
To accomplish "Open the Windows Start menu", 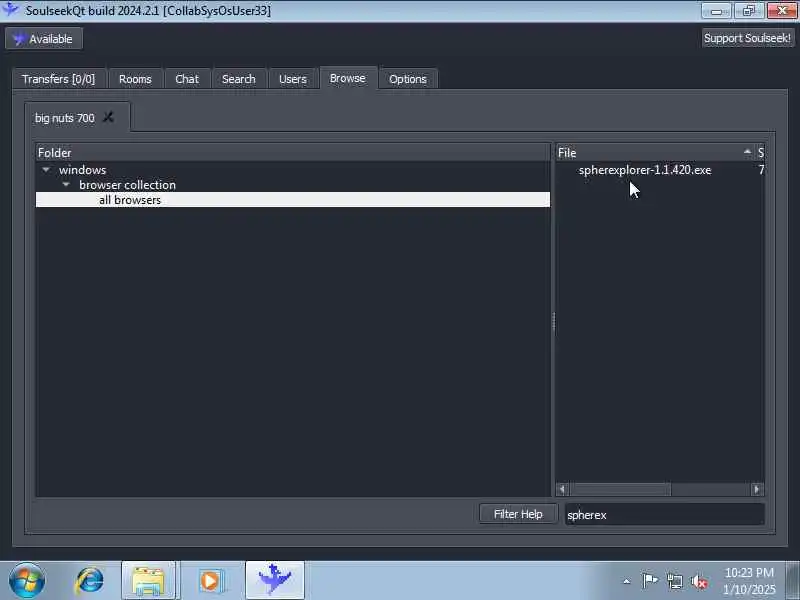I will [x=27, y=581].
